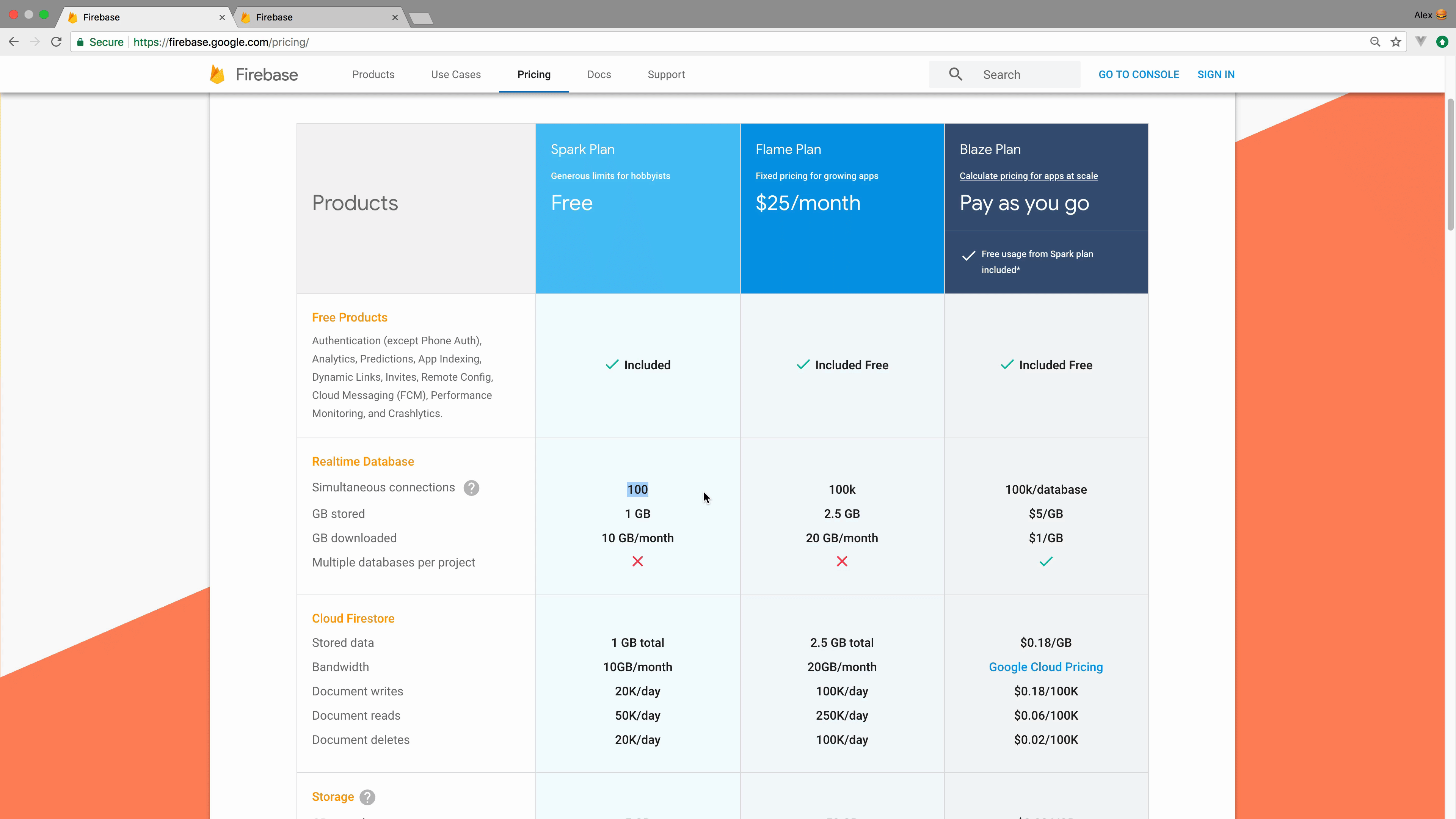Click Included Free checkmark in Blaze column
The image size is (1456, 819).
1007,364
